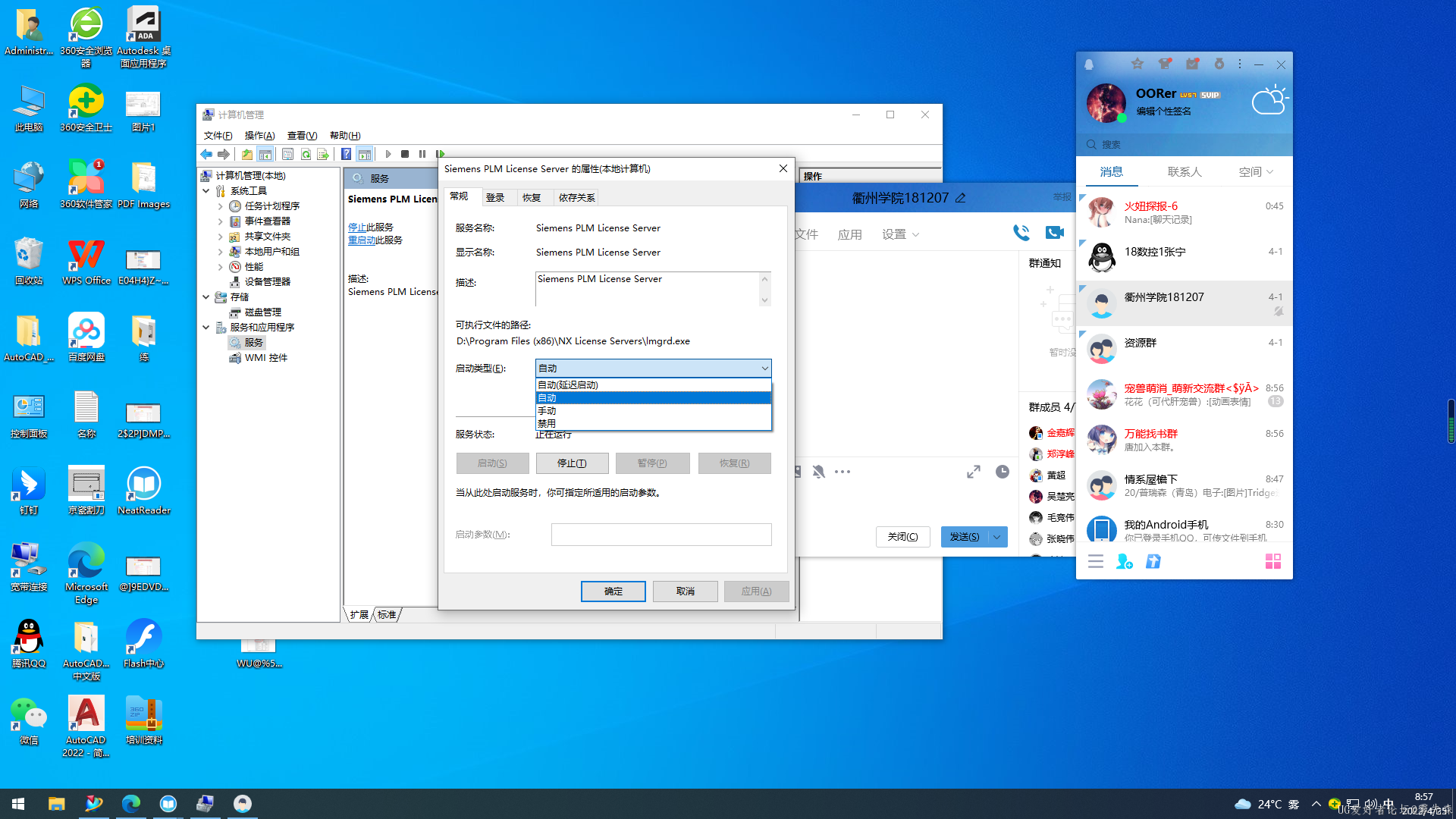
Task: Expand the 任务计划程序 node
Action: [x=221, y=206]
